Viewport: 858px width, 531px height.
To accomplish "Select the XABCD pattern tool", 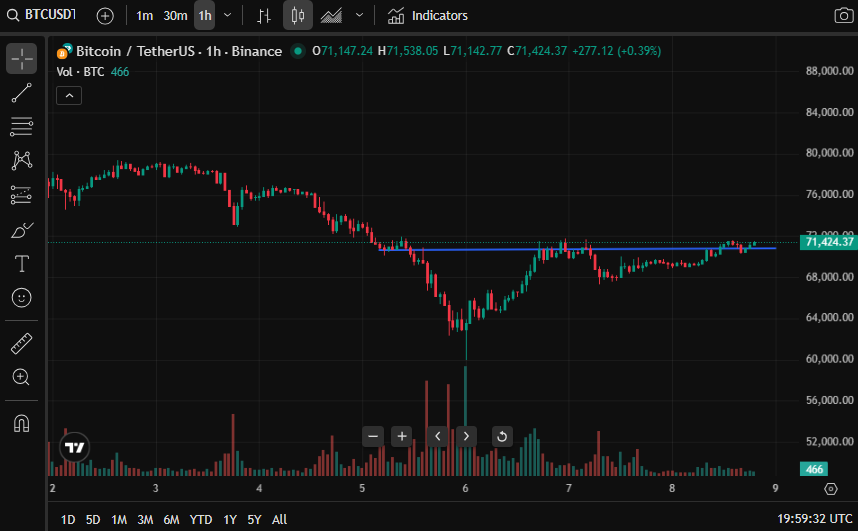I will coord(21,161).
